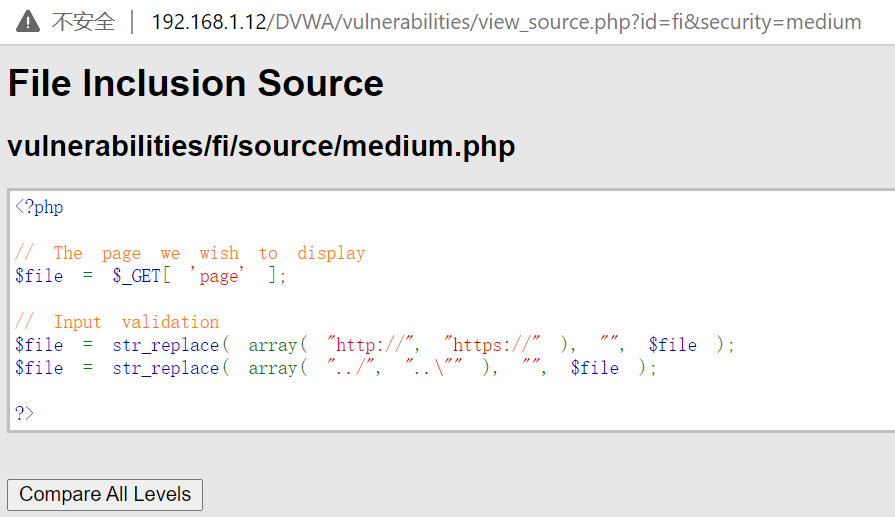The image size is (895, 517).
Task: Click the File Inclusion Source heading
Action: pos(196,83)
